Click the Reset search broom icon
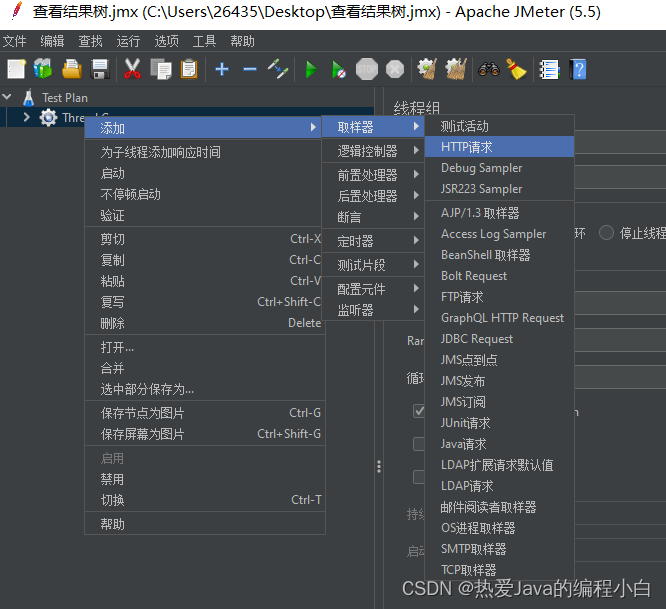The height and width of the screenshot is (609, 666). coord(516,69)
